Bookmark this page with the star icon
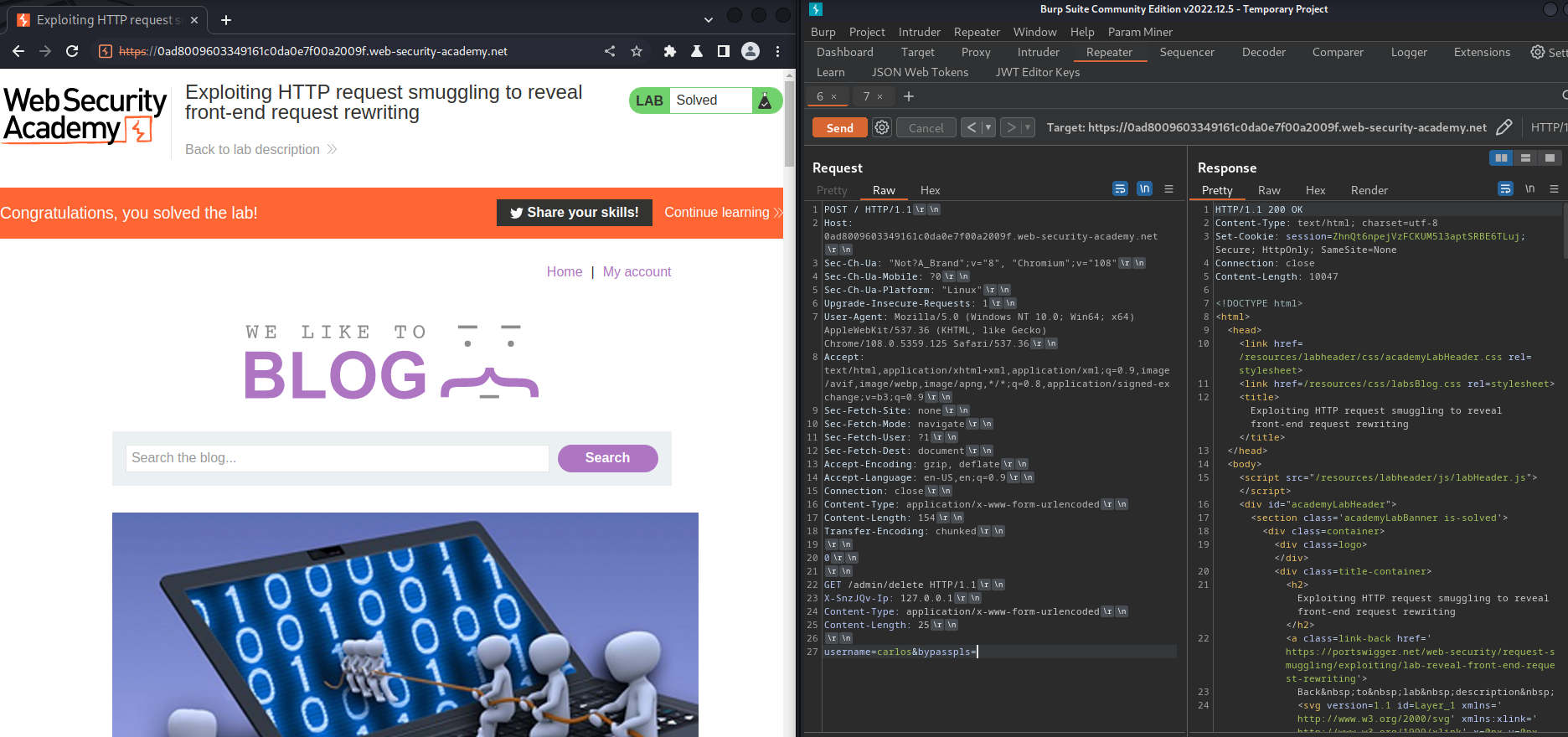1568x737 pixels. pyautogui.click(x=637, y=51)
